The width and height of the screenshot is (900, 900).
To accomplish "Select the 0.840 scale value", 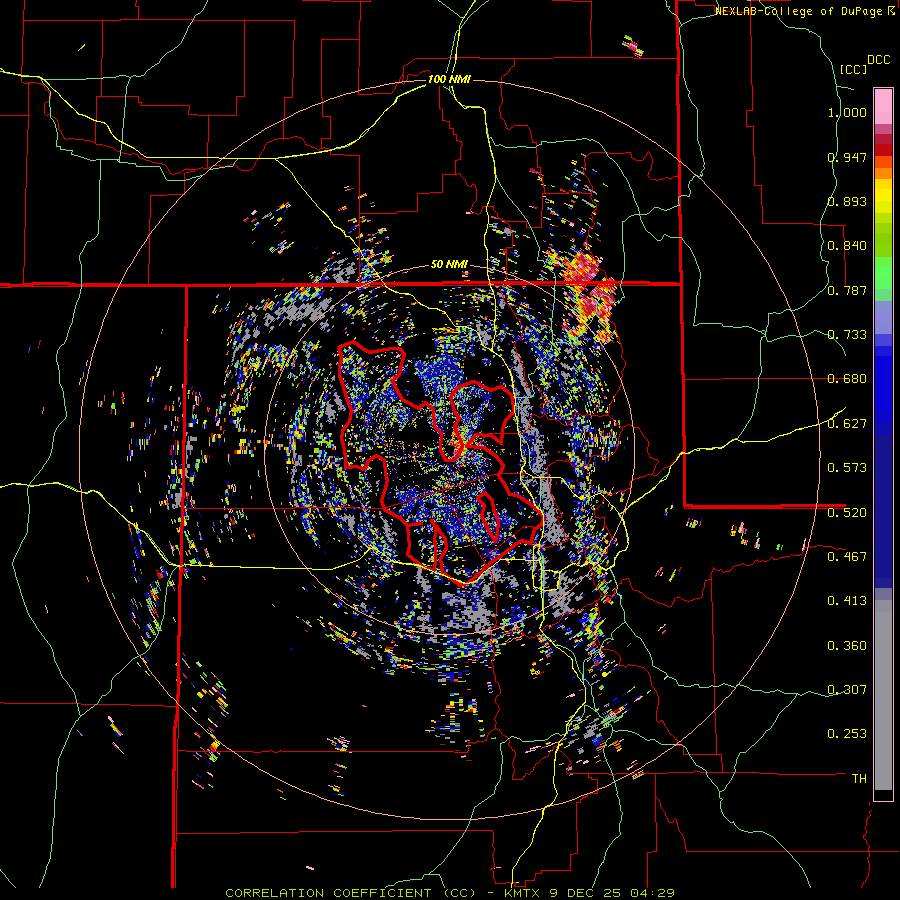I will pyautogui.click(x=847, y=246).
